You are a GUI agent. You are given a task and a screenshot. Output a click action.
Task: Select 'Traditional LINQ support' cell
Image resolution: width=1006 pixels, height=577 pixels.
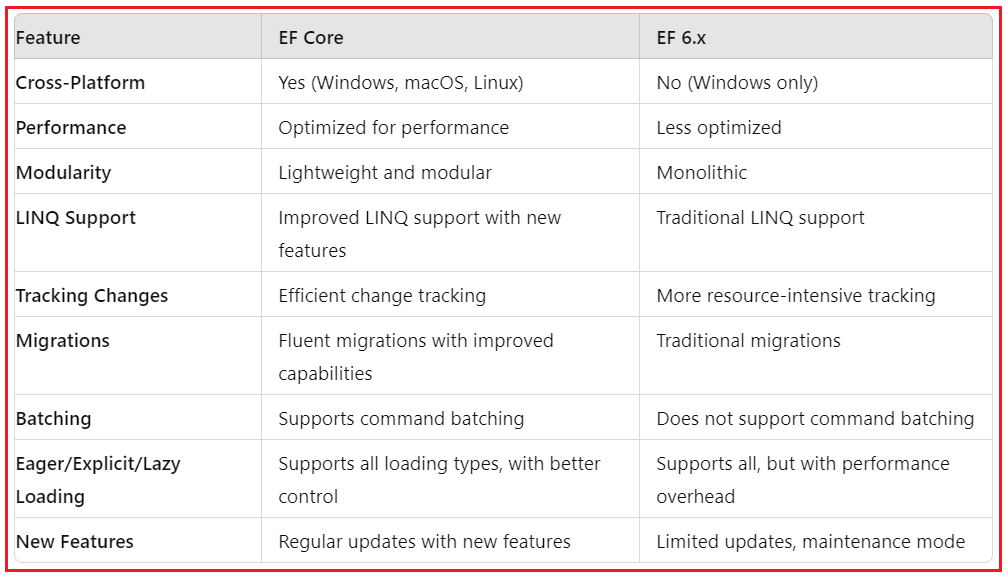(x=760, y=218)
